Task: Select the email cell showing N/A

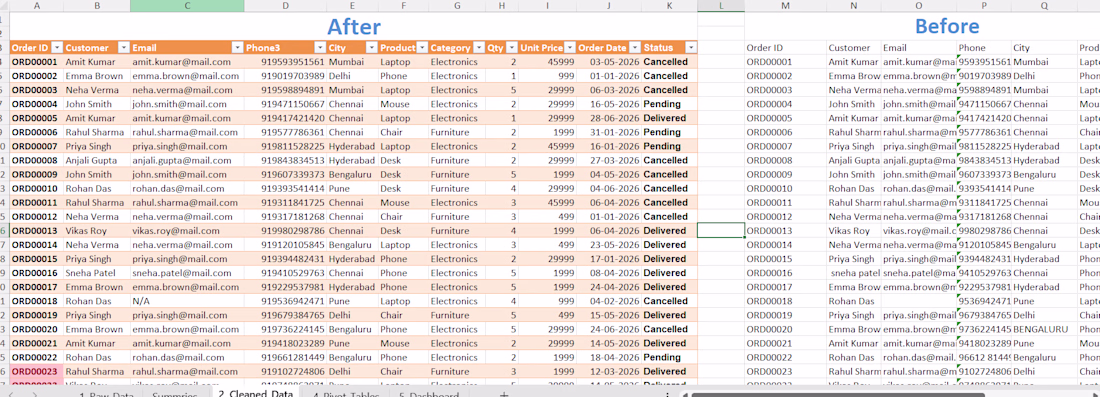Action: [x=187, y=301]
